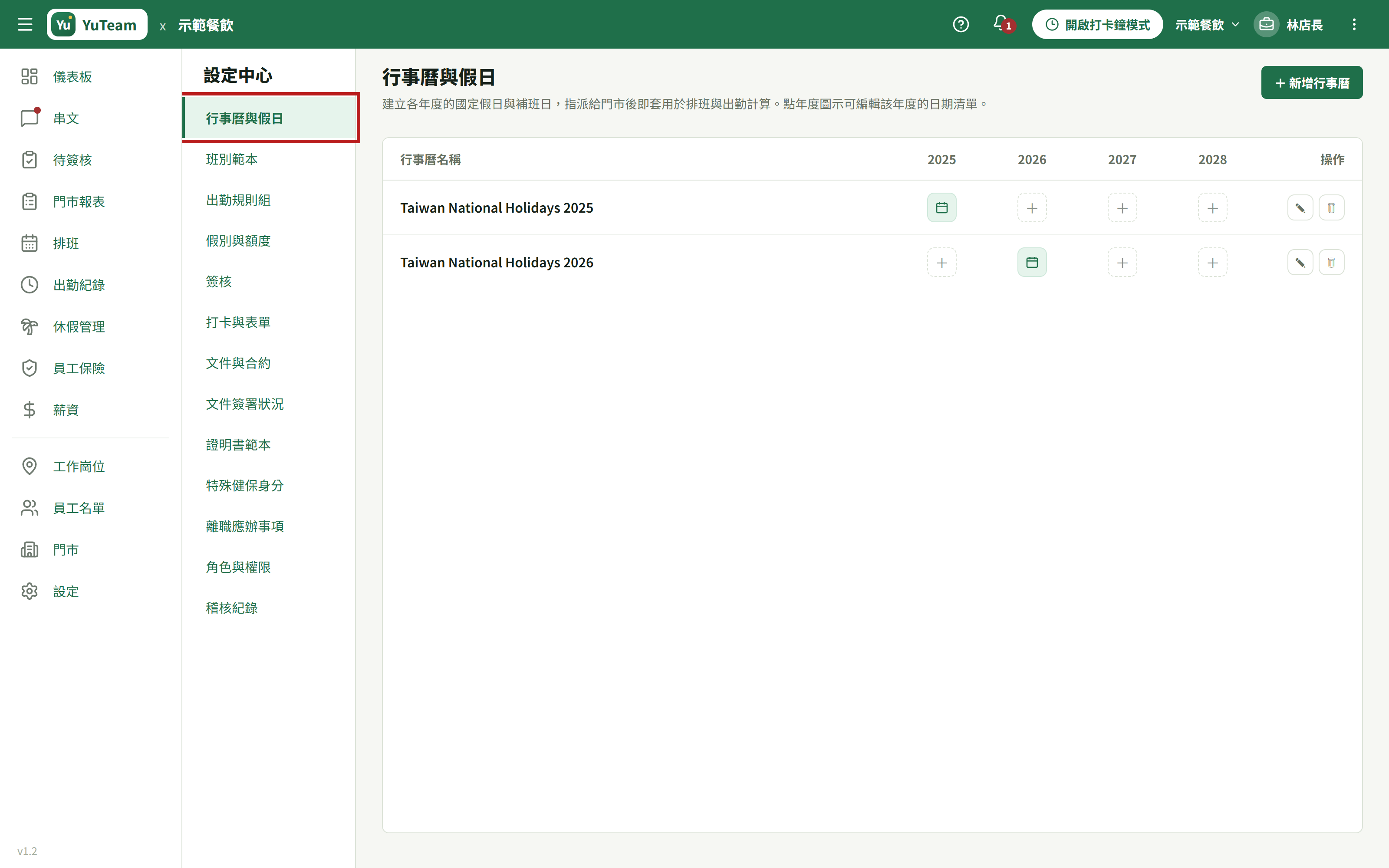Open 出勤紀錄 in the sidebar

pyautogui.click(x=91, y=285)
